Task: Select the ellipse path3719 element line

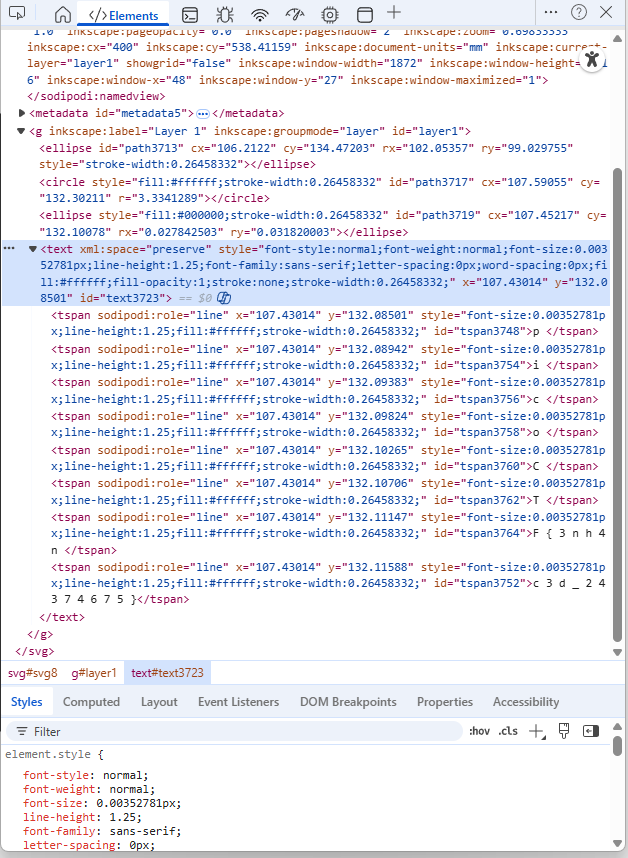Action: pos(323,224)
